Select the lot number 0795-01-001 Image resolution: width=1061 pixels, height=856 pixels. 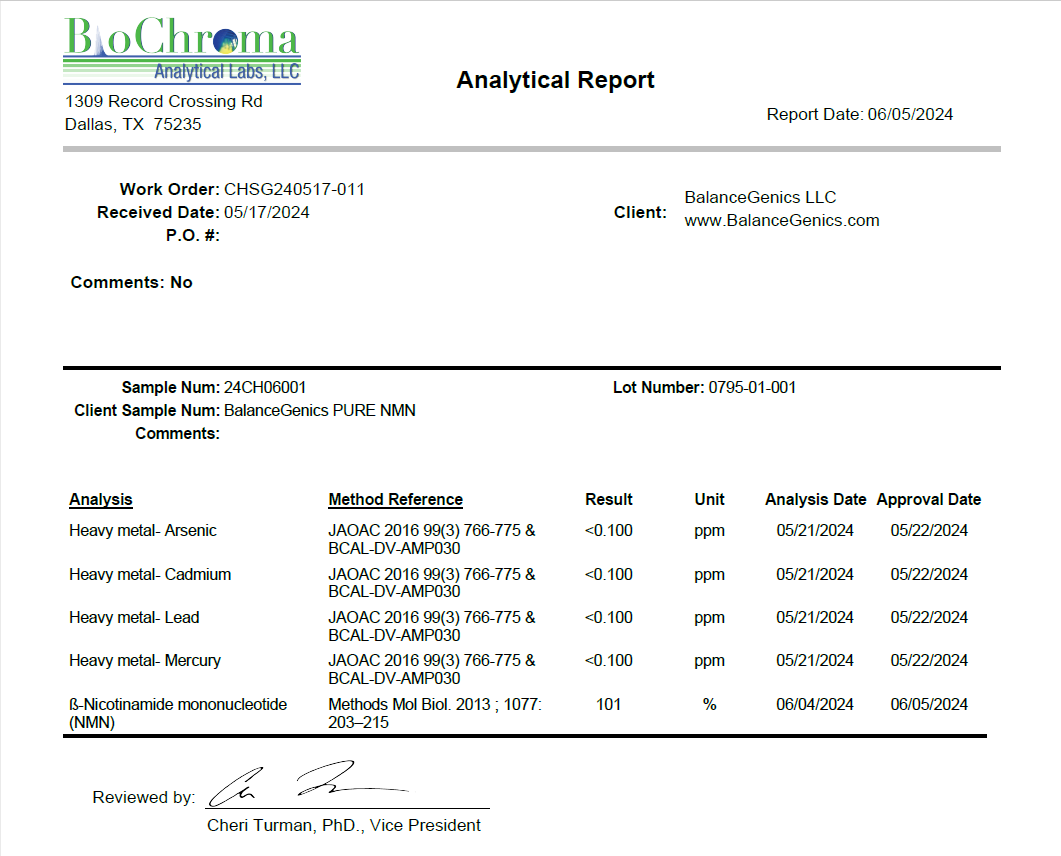pyautogui.click(x=752, y=388)
